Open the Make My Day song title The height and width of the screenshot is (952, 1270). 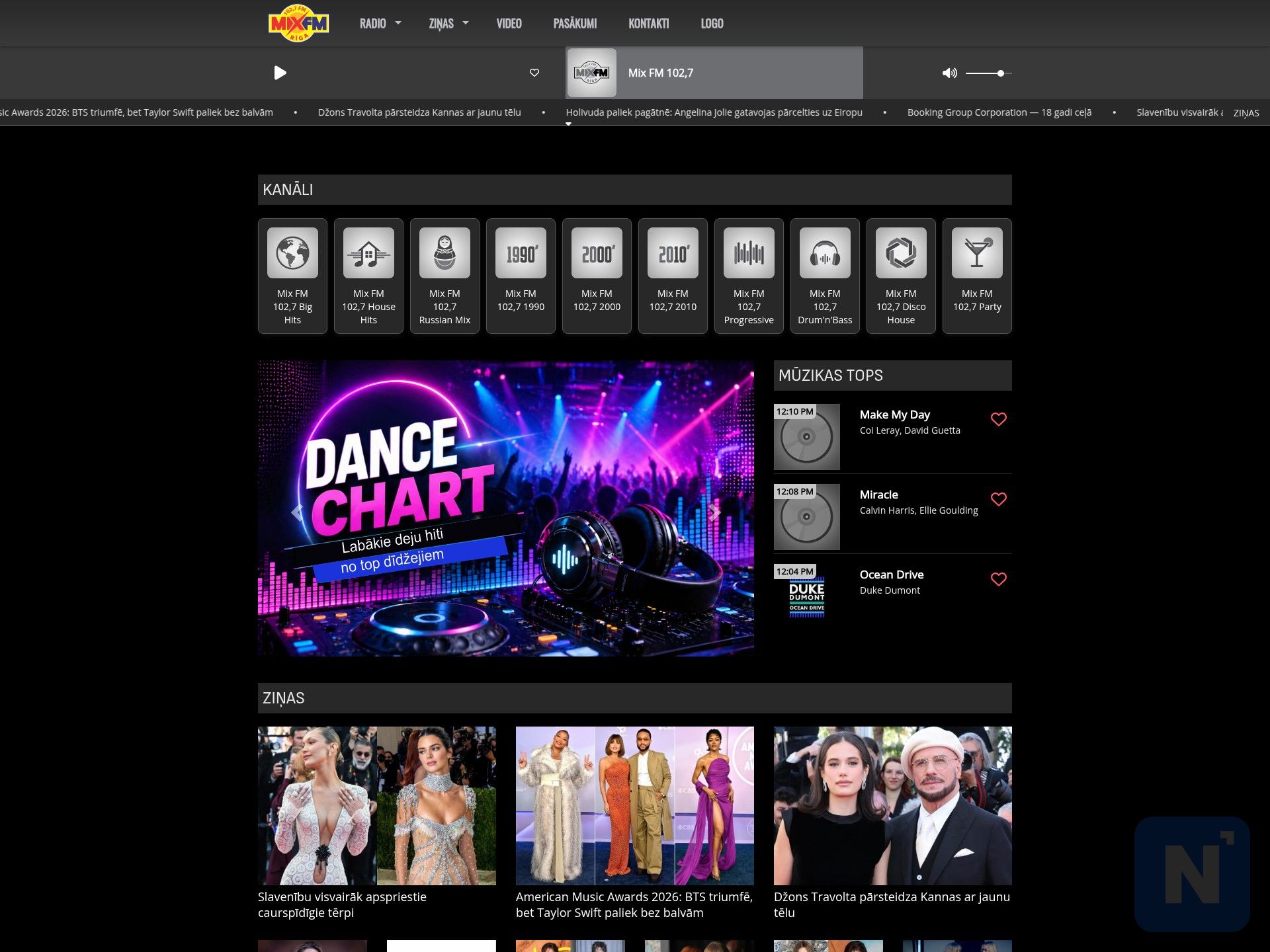click(x=895, y=415)
